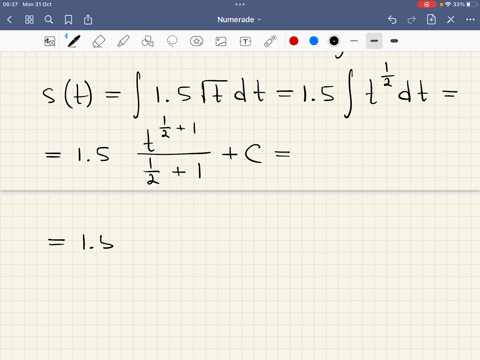
Task: Select the thickest stroke width
Action: (x=394, y=41)
